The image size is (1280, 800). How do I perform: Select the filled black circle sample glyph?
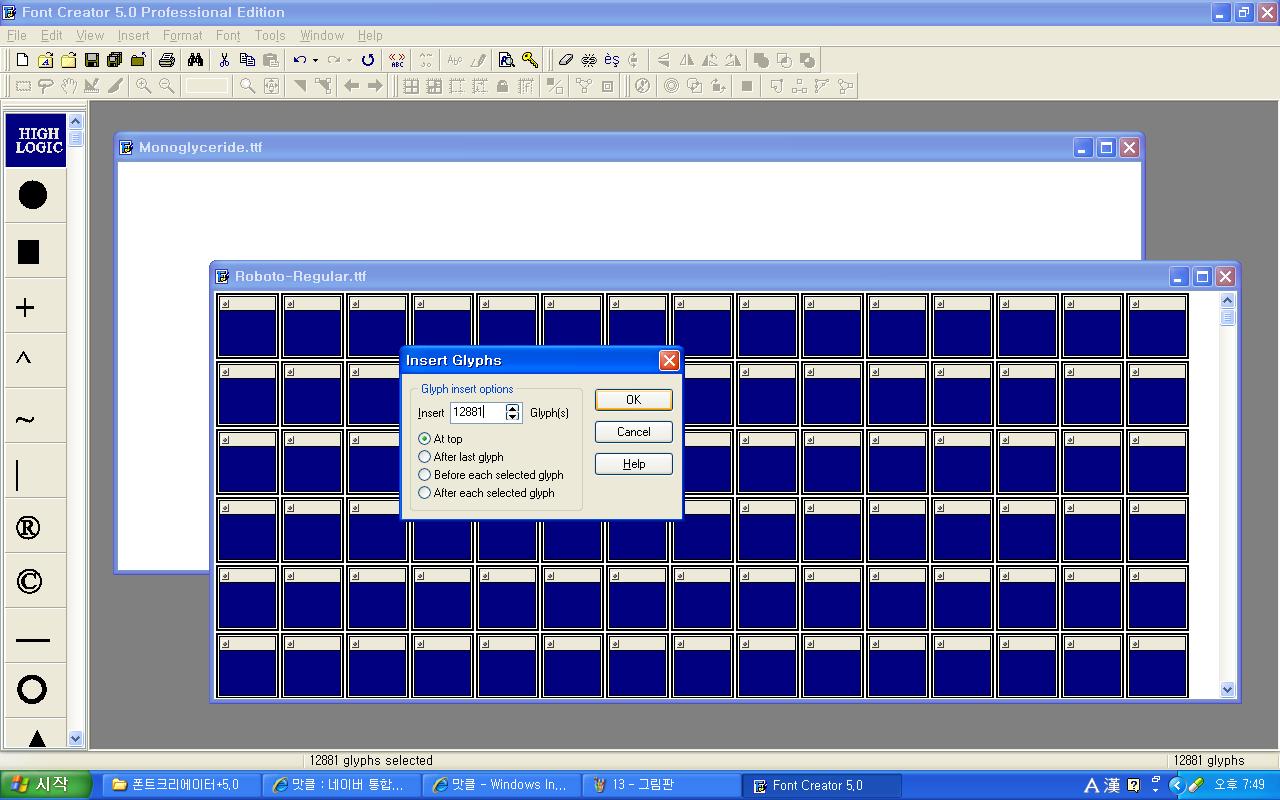click(x=32, y=195)
